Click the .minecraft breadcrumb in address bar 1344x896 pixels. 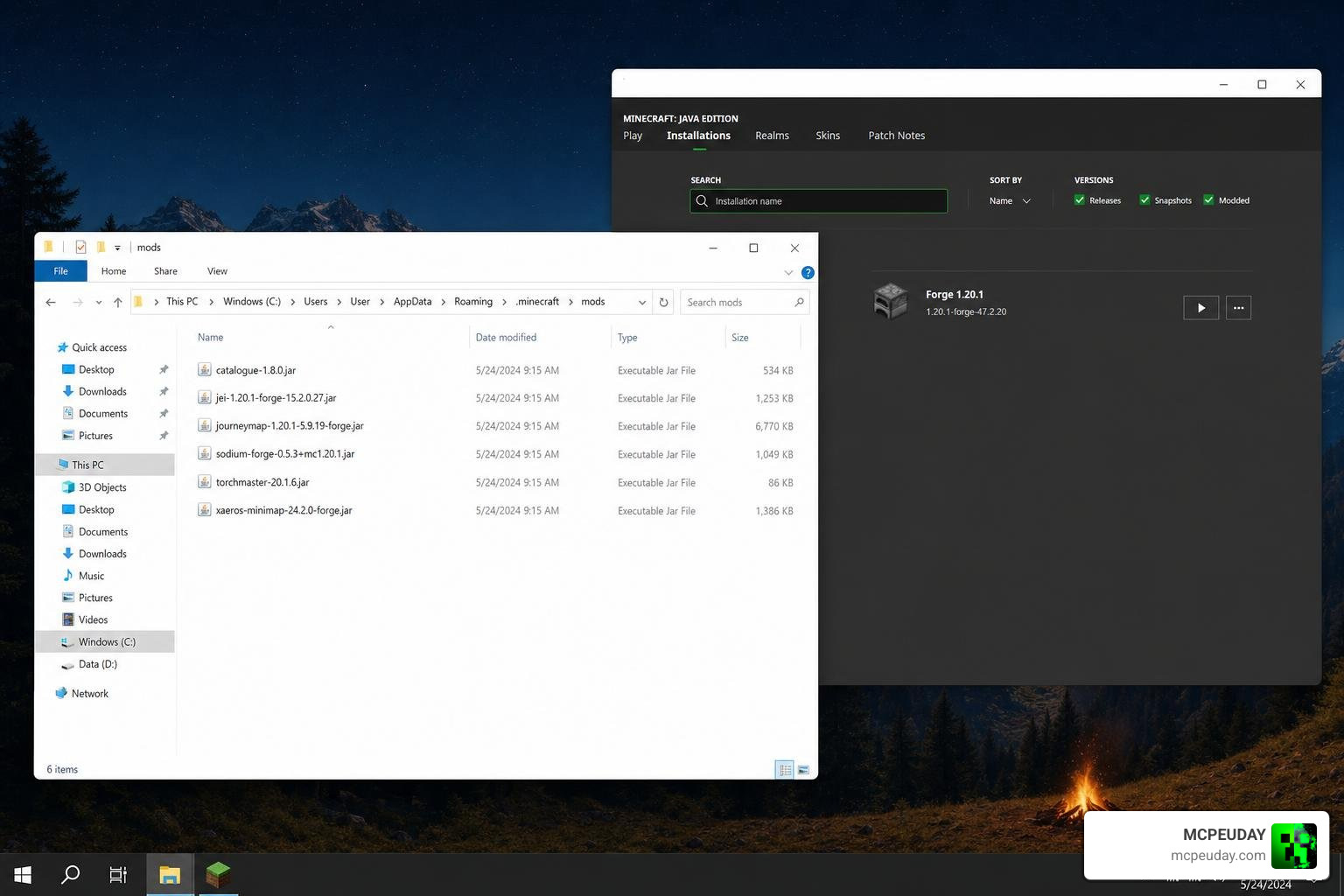pos(536,302)
